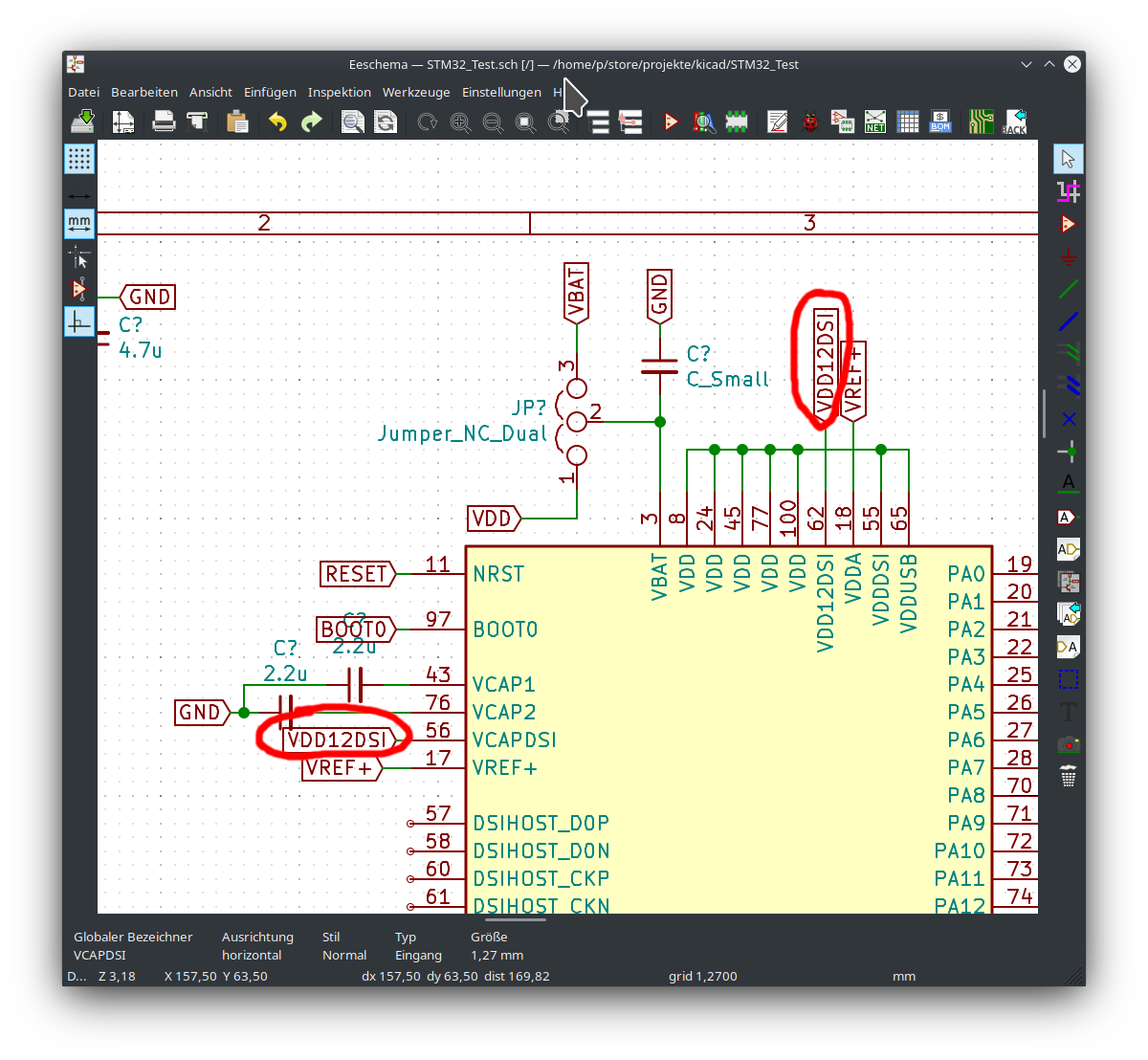
Task: Select place text tool
Action: pos(1069,712)
